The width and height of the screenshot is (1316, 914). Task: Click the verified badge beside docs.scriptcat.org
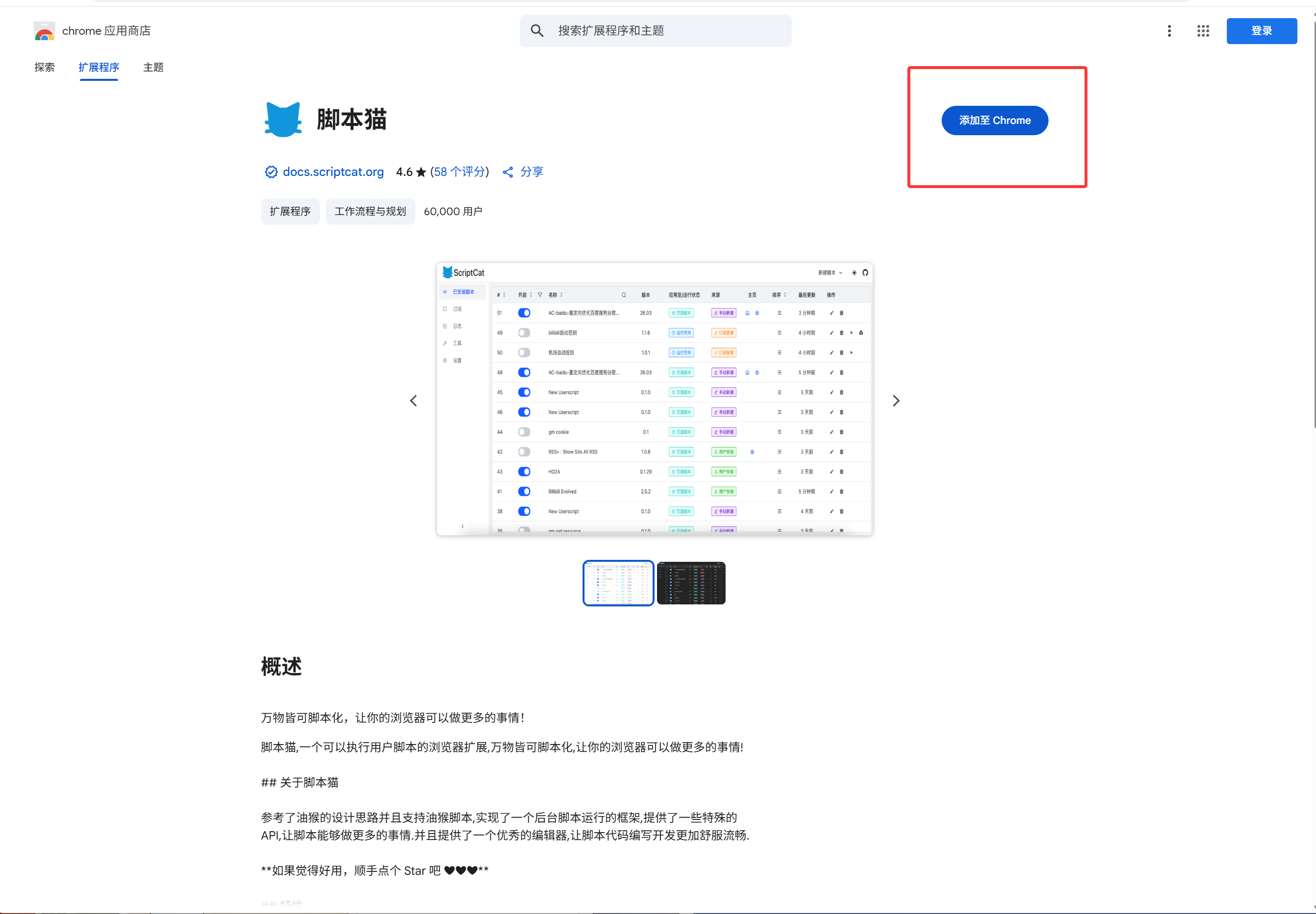(271, 172)
